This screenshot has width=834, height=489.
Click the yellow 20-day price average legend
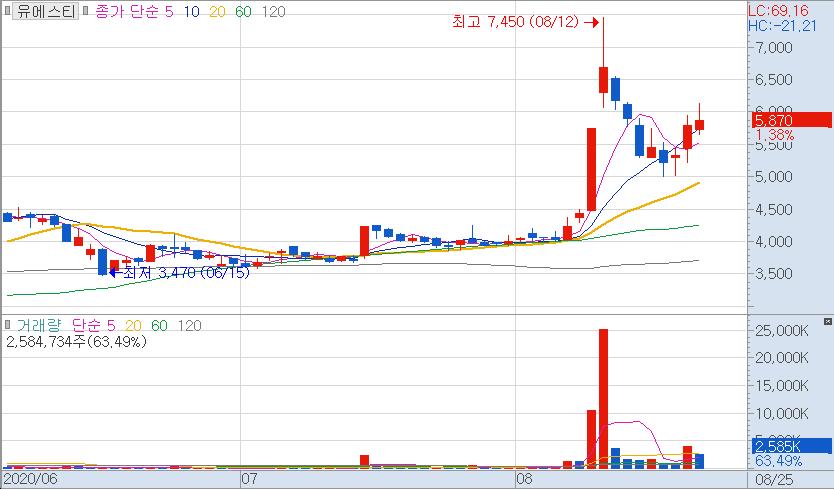pyautogui.click(x=217, y=11)
